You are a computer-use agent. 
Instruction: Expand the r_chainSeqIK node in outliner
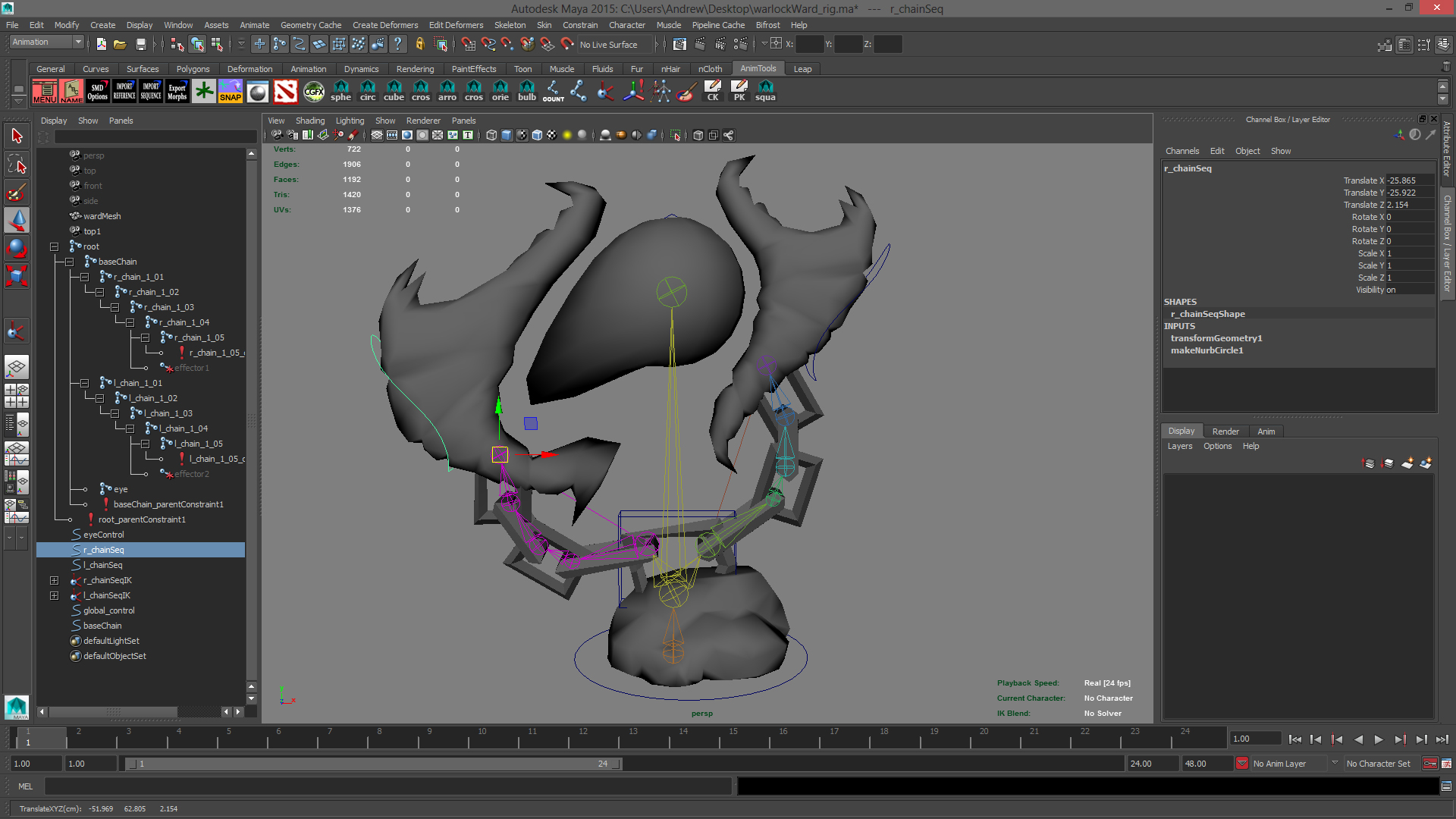[x=54, y=580]
